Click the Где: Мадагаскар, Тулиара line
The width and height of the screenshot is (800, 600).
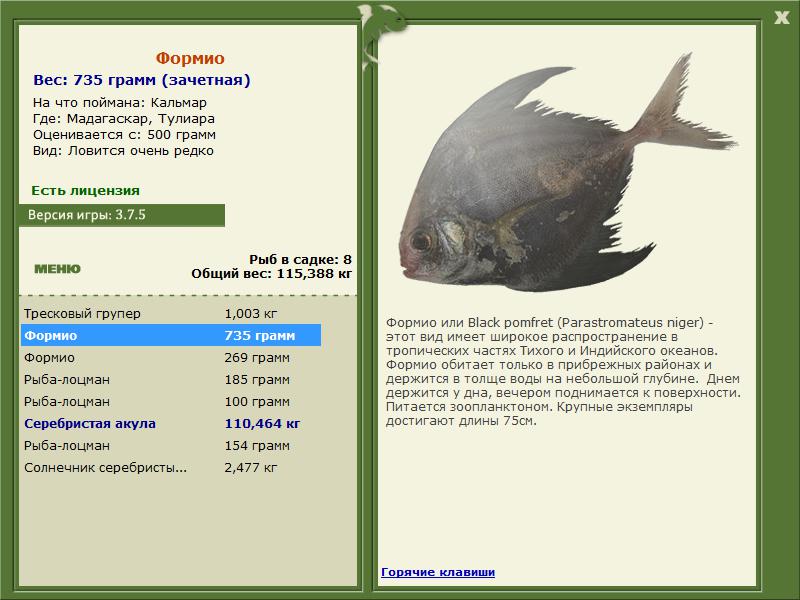pos(124,118)
